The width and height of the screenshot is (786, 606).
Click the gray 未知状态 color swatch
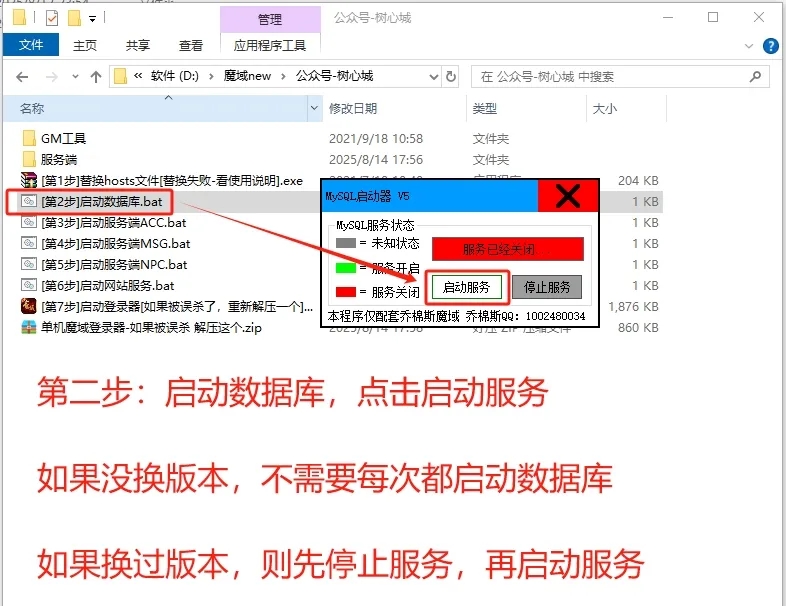point(345,243)
